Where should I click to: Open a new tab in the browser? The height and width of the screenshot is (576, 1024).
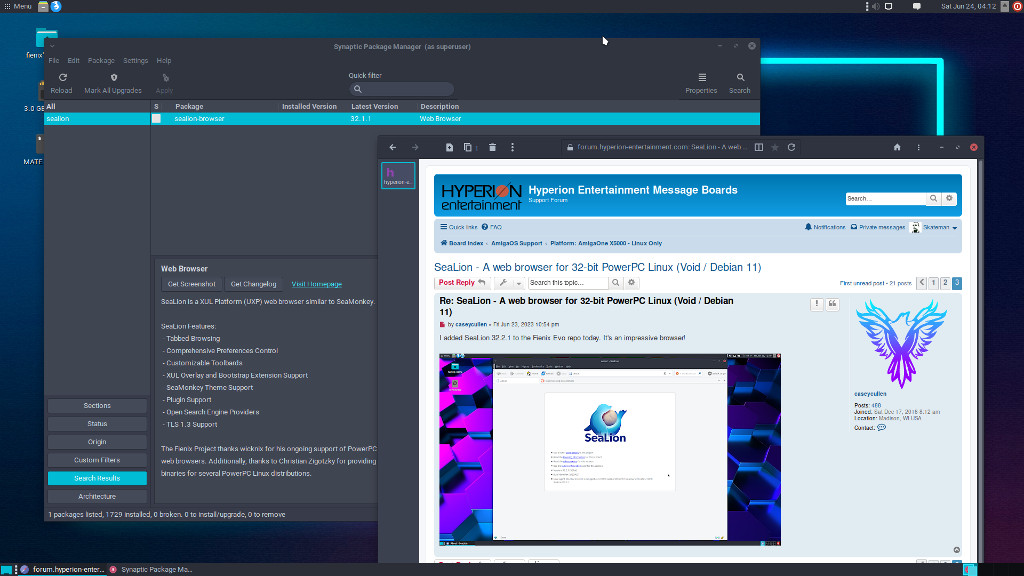point(449,148)
